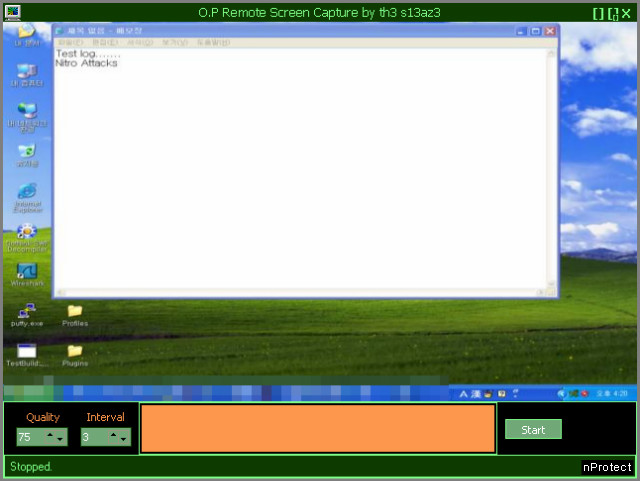Increase the Quality value with up arrow
Image resolution: width=640 pixels, height=481 pixels.
51,434
